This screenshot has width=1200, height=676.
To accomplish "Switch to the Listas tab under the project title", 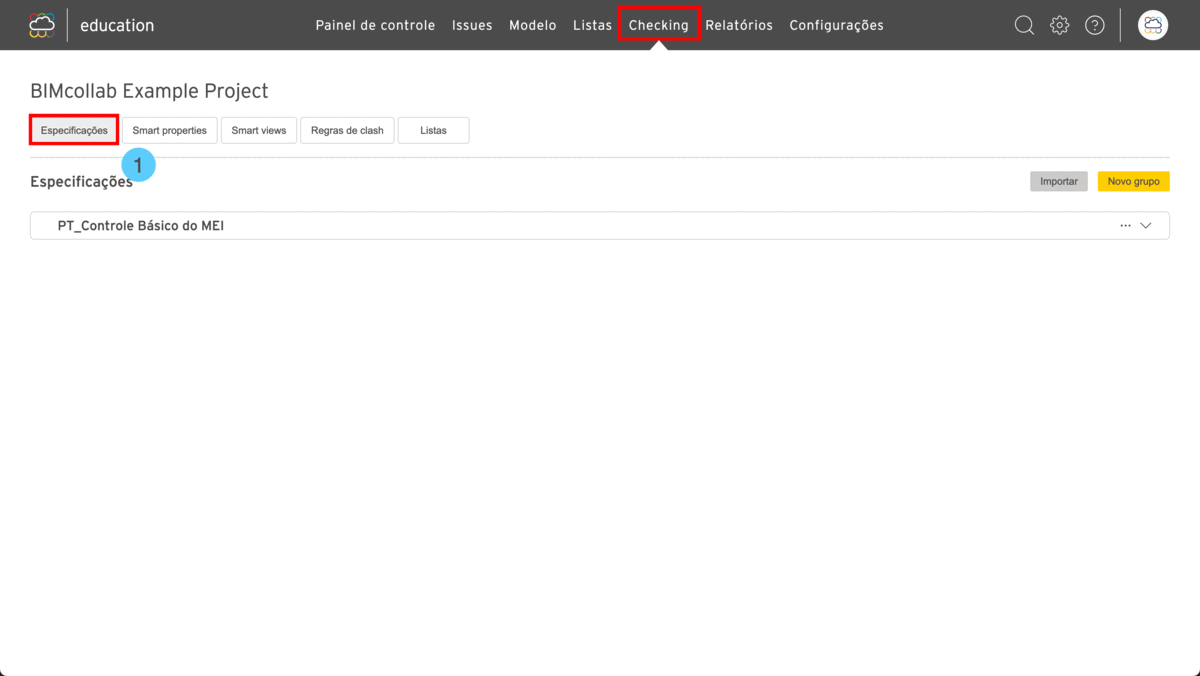I will [x=433, y=130].
